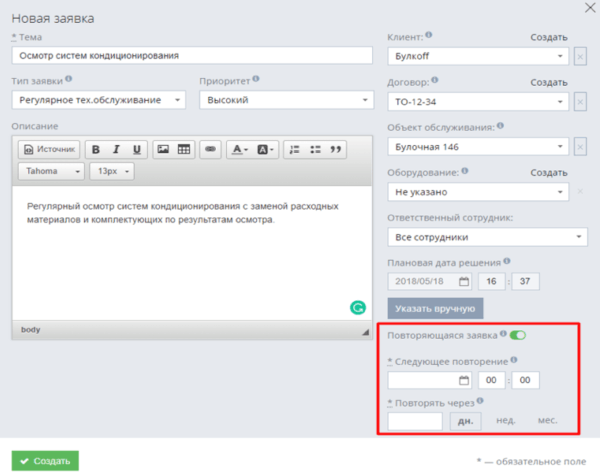Viewport: 600px width, 476px height.
Task: Clear the Булкoff client selection
Action: (x=580, y=57)
